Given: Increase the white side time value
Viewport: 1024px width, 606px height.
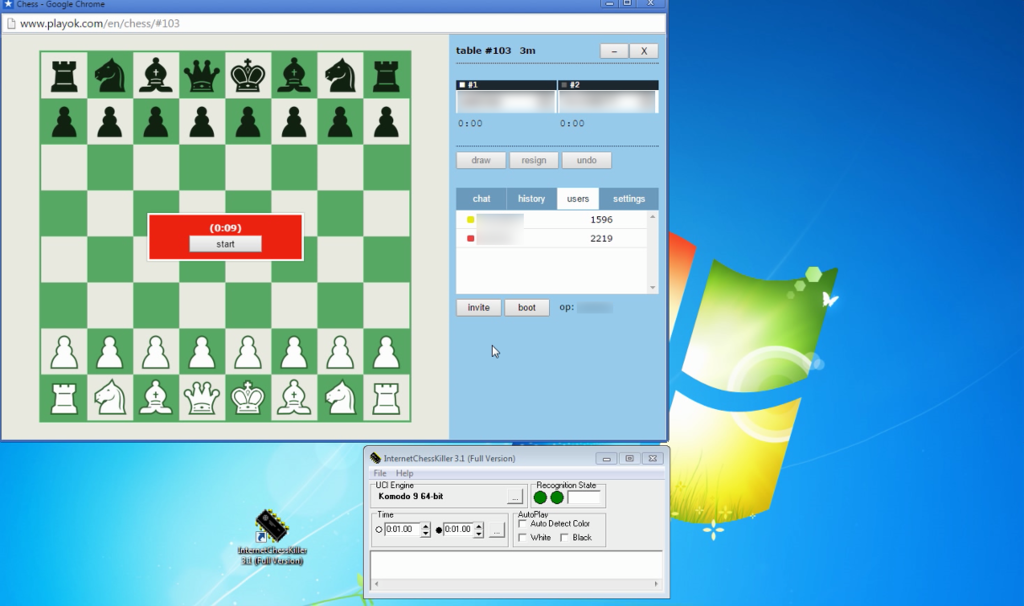Looking at the screenshot, I should point(426,526).
